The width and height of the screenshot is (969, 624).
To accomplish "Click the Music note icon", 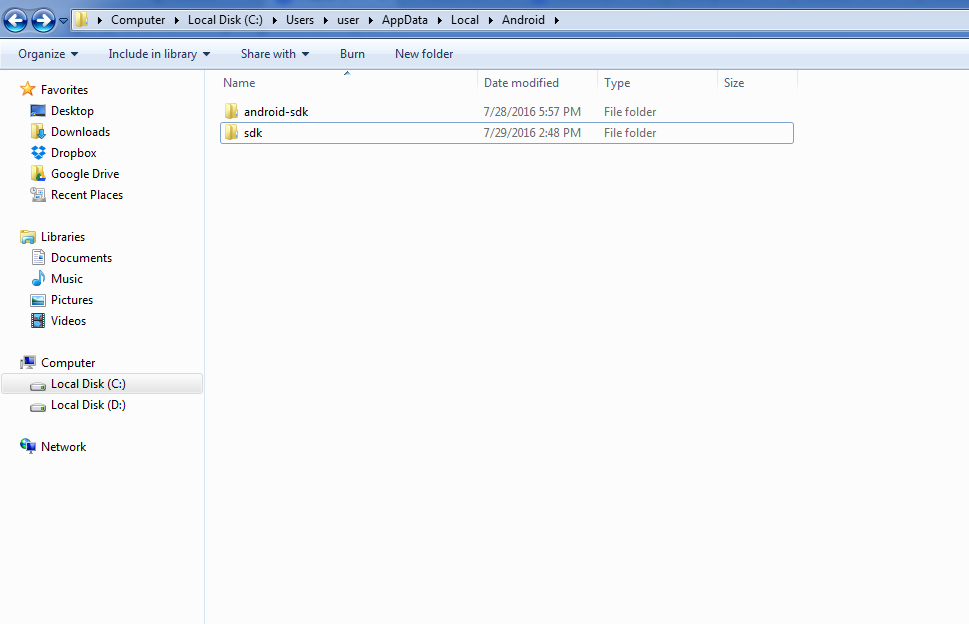I will 38,279.
